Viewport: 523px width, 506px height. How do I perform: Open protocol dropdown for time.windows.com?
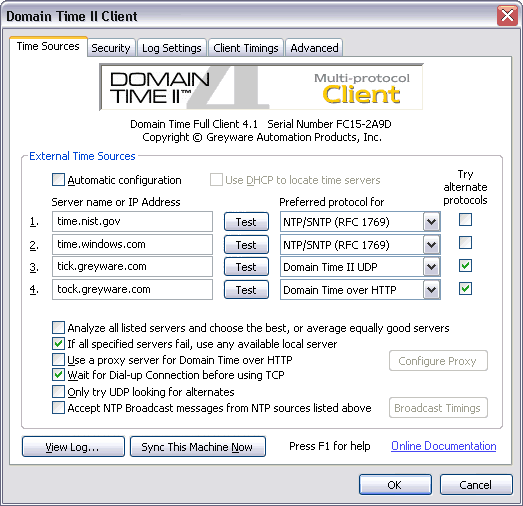tap(432, 244)
